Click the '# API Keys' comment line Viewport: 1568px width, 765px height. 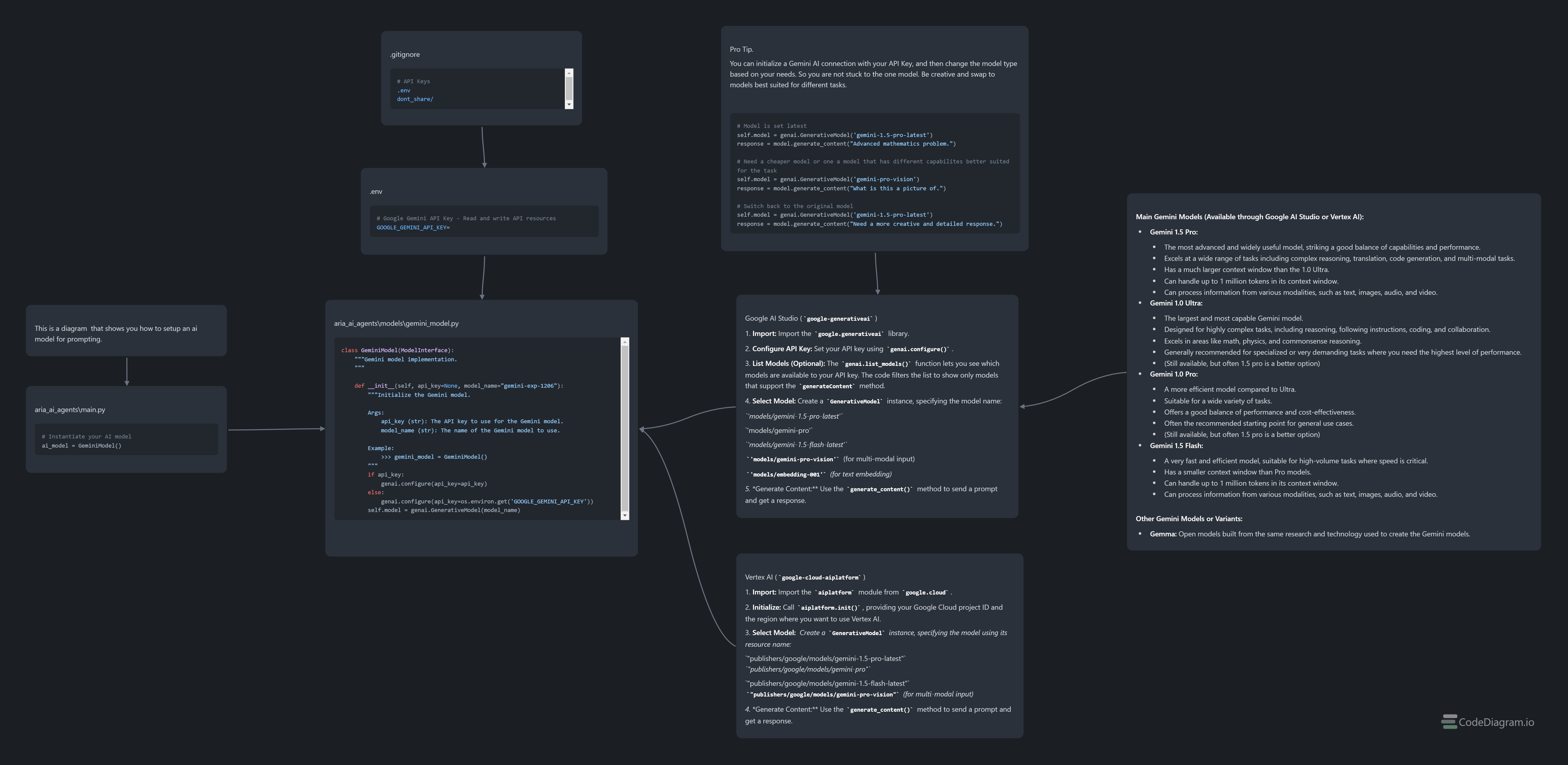[413, 81]
